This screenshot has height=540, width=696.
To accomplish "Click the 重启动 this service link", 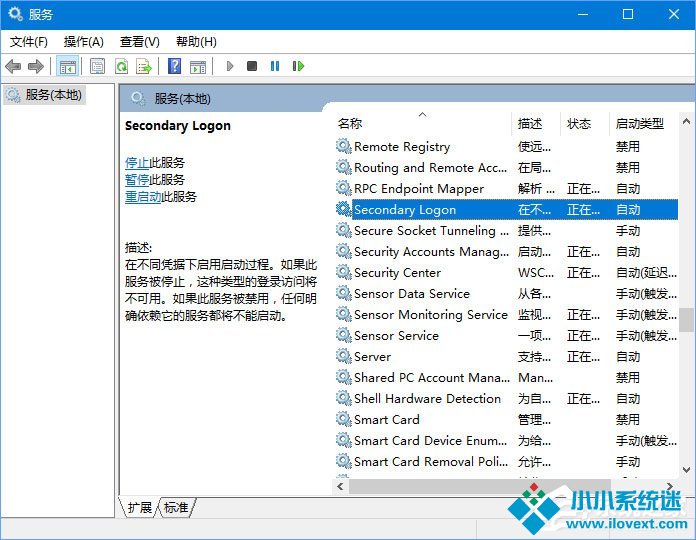I will pos(143,196).
